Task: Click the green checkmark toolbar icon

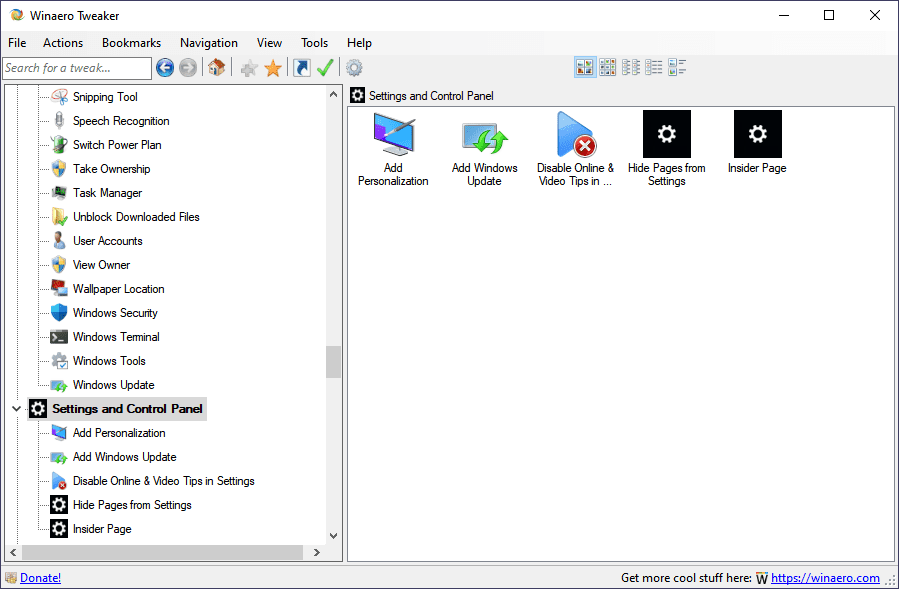Action: coord(325,68)
